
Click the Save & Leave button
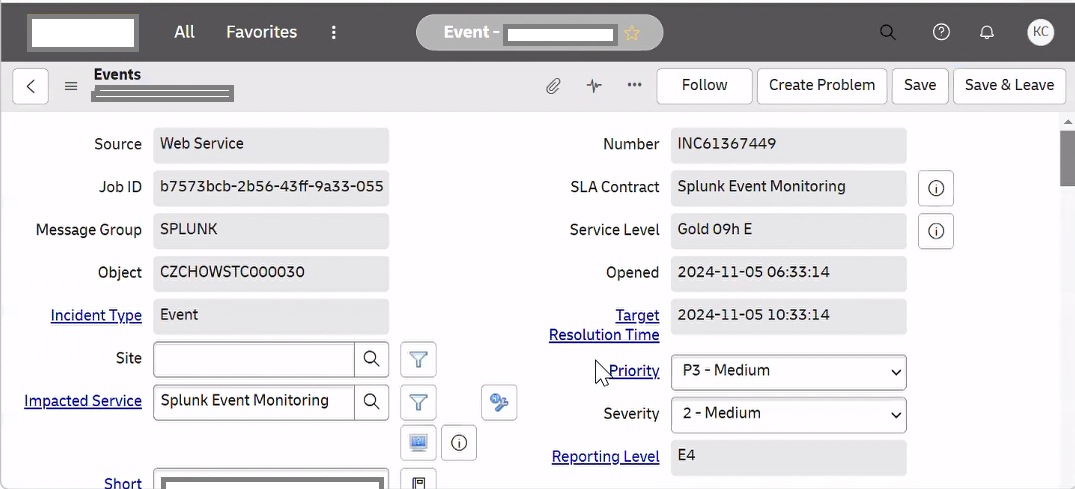1009,86
